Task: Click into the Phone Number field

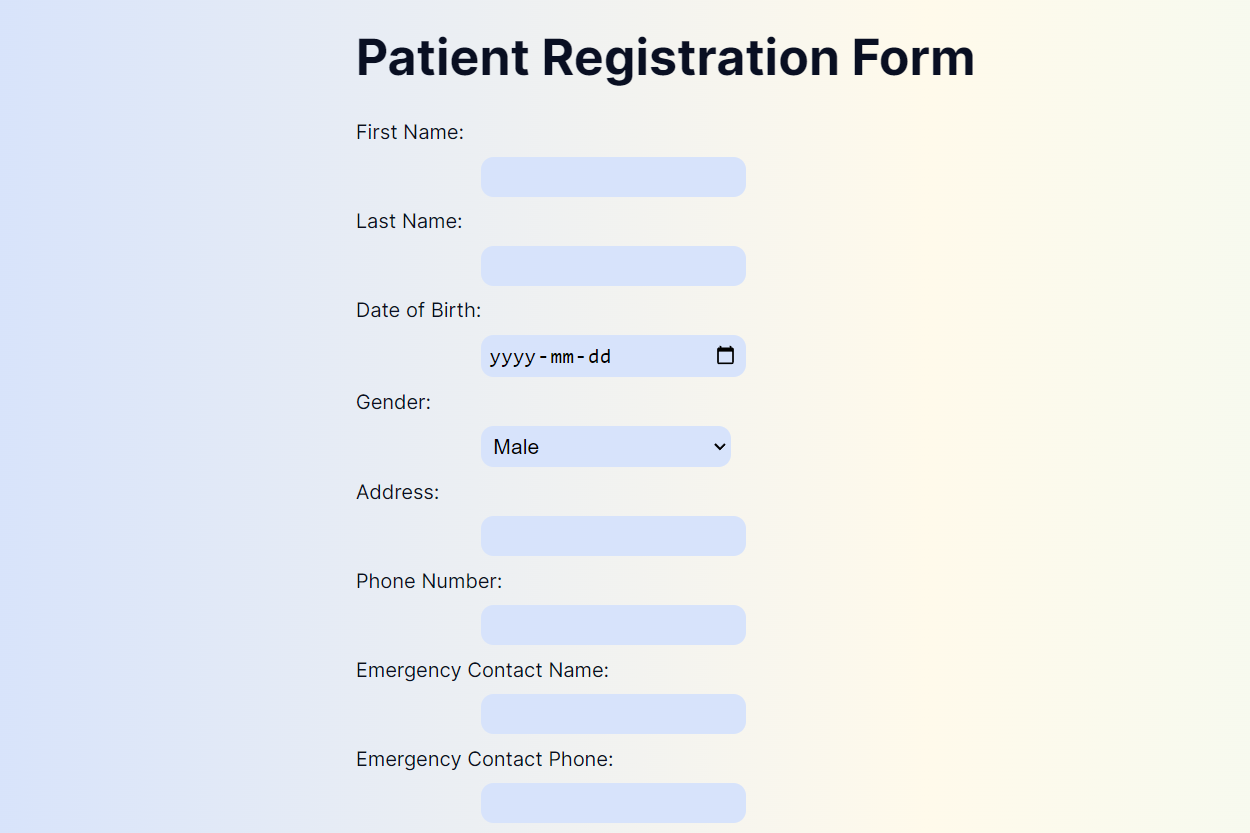Action: click(x=613, y=625)
